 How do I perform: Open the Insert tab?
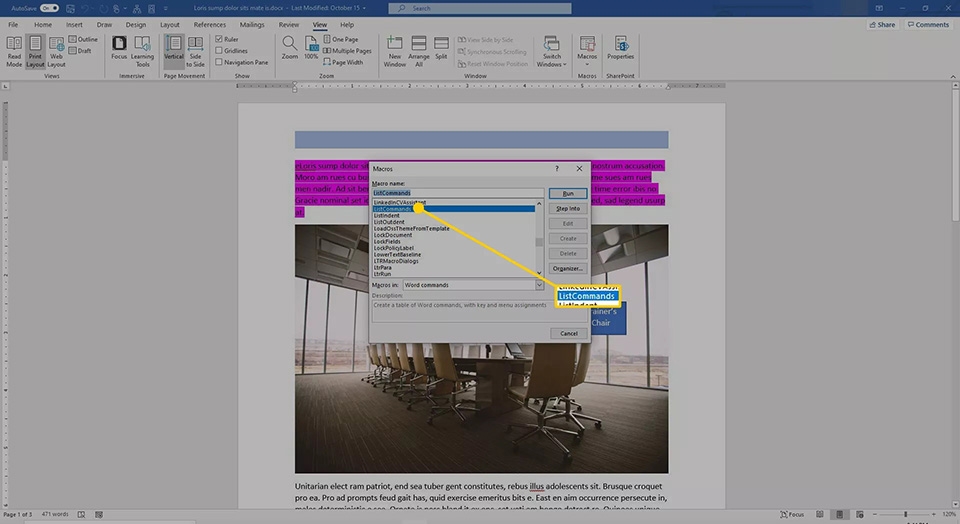74,24
